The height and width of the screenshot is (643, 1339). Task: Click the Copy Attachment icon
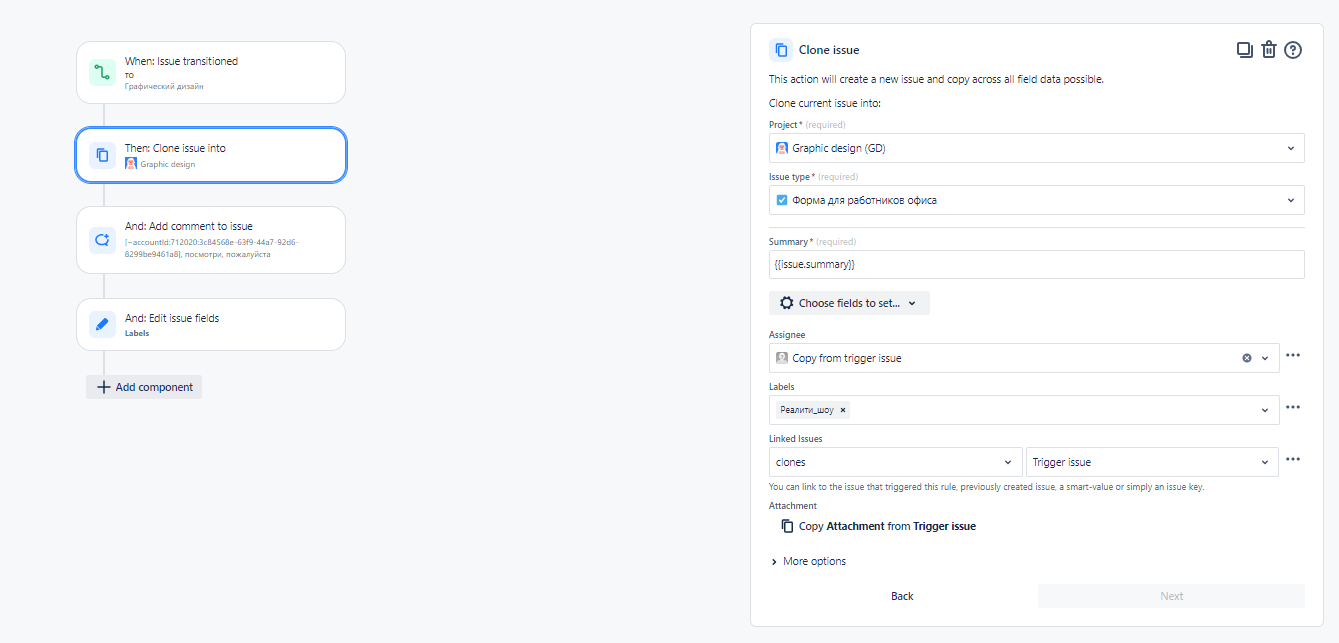(x=787, y=526)
